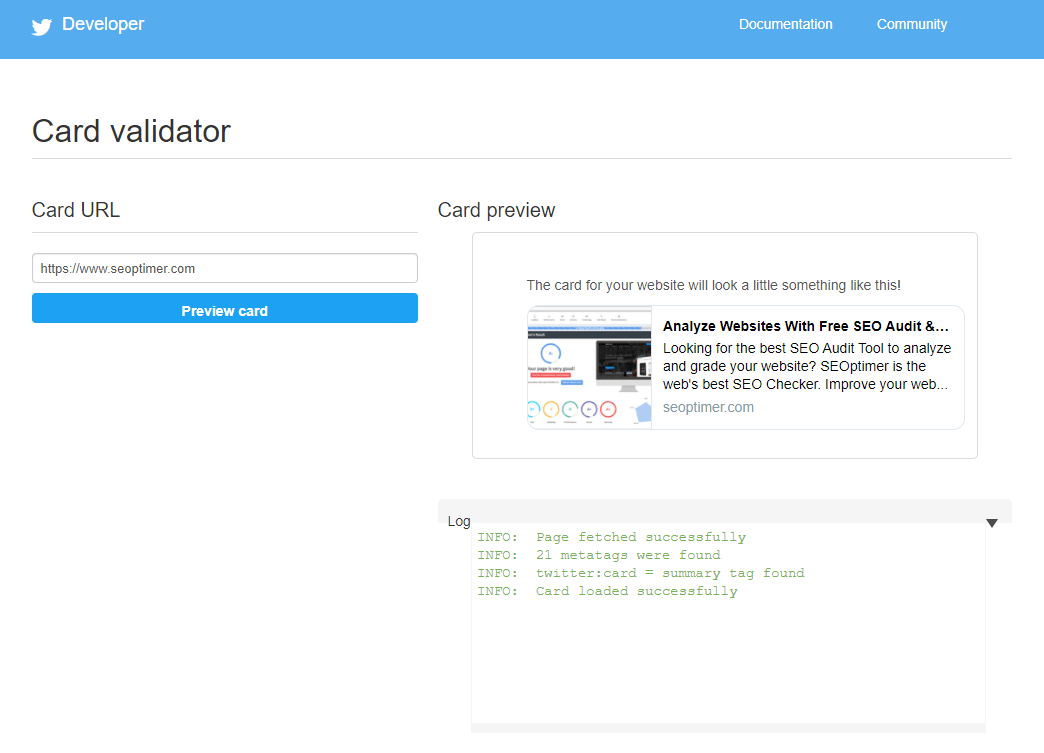Collapse the Log panel with the triangle arrow
Viewport: 1044px width, 753px height.
point(991,523)
